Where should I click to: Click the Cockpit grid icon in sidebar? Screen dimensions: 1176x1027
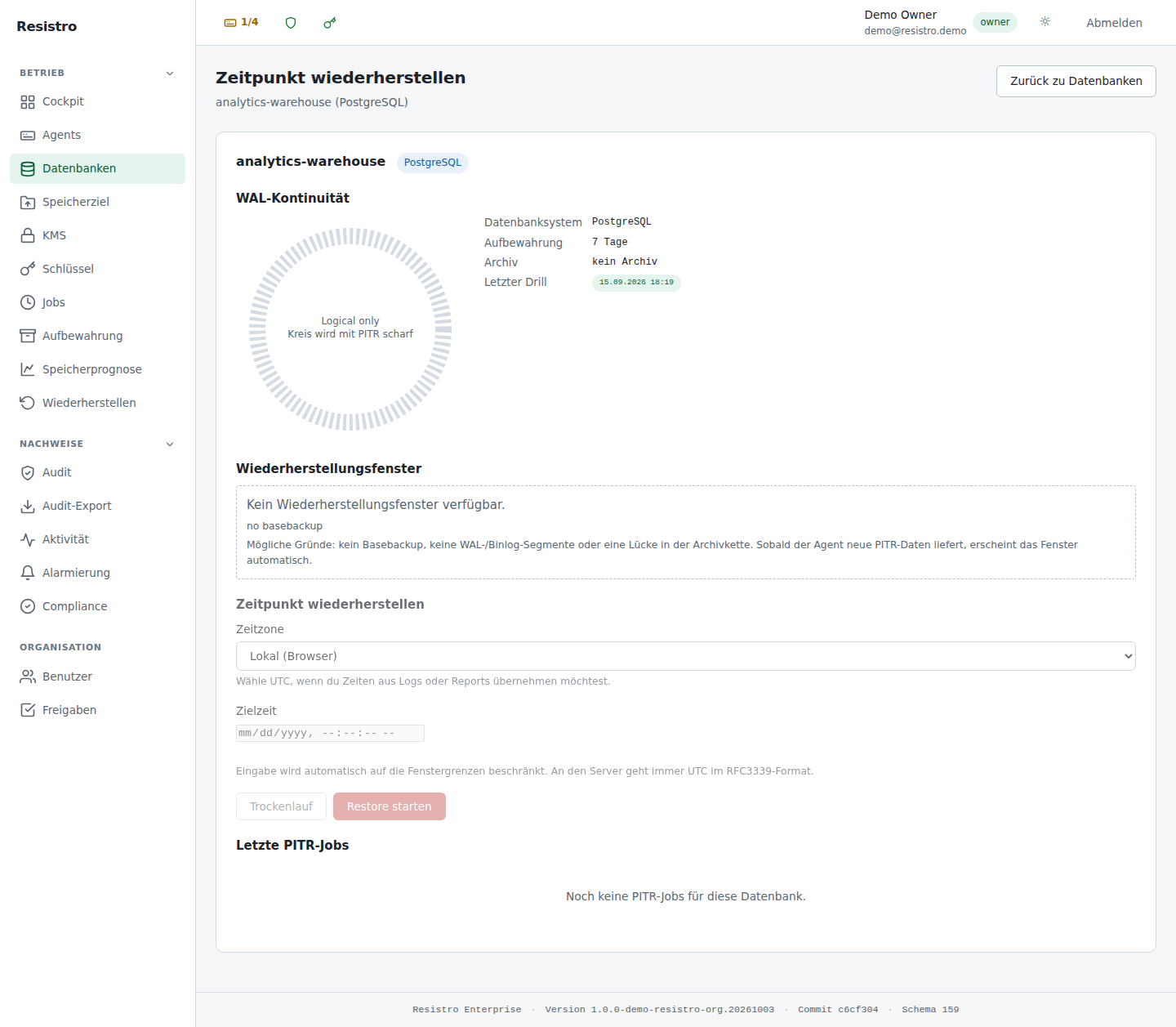pyautogui.click(x=28, y=102)
